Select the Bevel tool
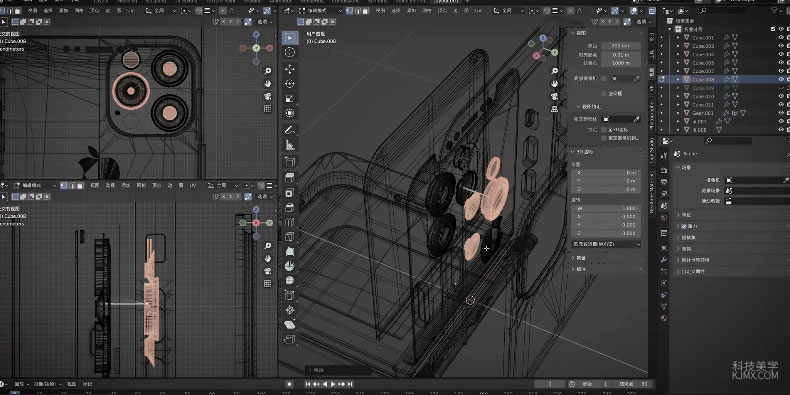Viewport: 790px width, 395px height. (290, 208)
